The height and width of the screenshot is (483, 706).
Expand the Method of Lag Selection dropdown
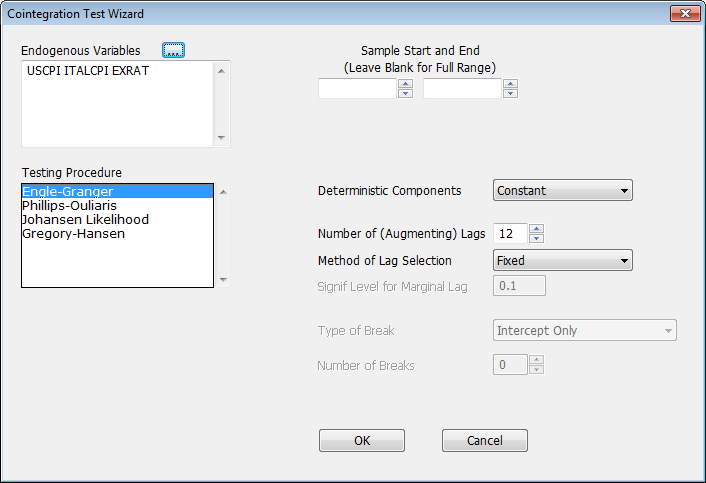563,261
